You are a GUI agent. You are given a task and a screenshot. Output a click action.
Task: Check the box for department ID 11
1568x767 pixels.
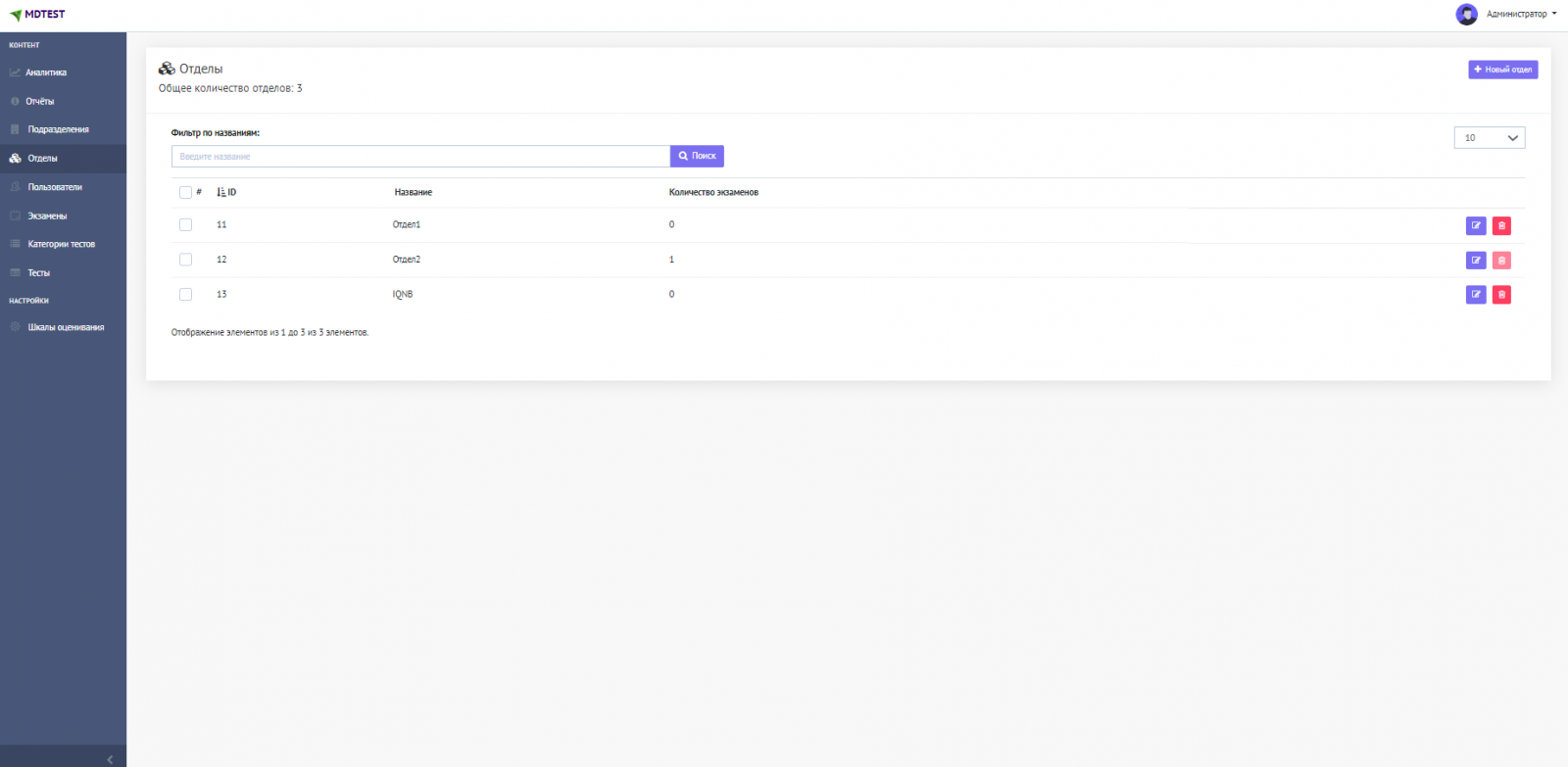pyautogui.click(x=185, y=225)
